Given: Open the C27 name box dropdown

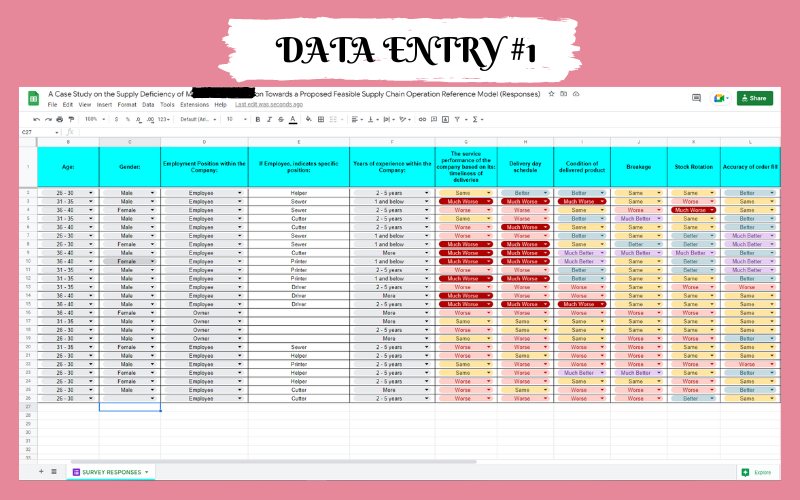Looking at the screenshot, I should [x=56, y=132].
